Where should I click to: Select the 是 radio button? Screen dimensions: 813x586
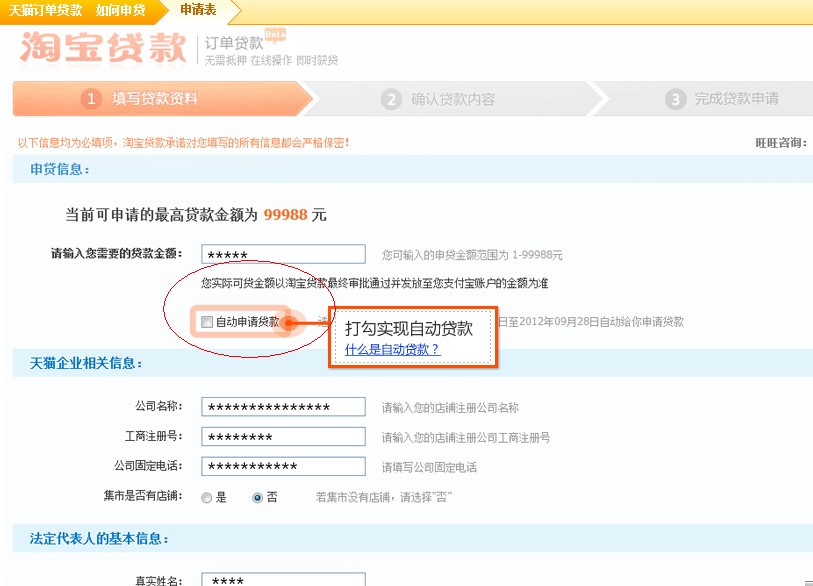207,497
